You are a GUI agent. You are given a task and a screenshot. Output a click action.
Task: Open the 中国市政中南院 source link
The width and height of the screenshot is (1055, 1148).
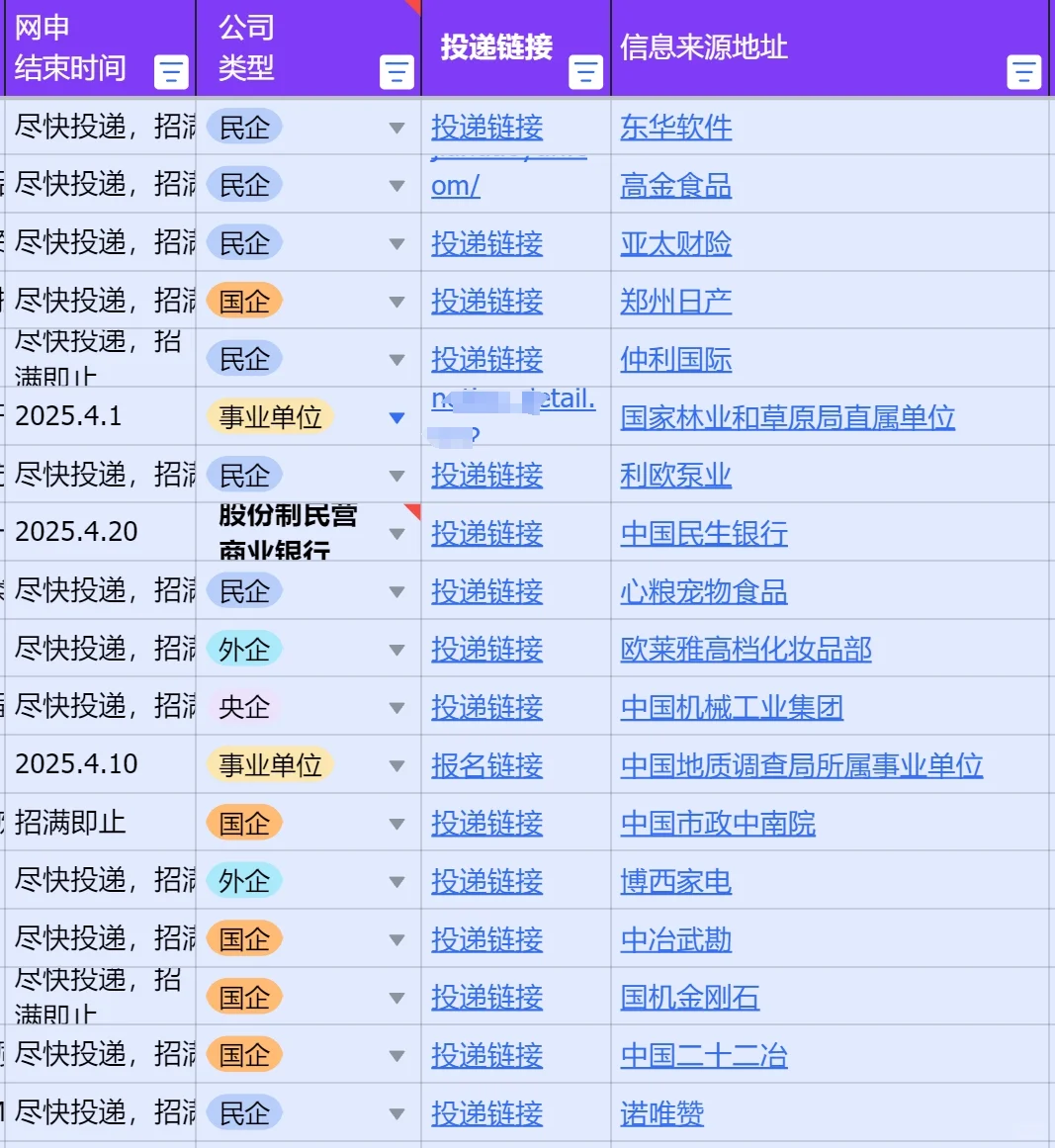tap(718, 823)
